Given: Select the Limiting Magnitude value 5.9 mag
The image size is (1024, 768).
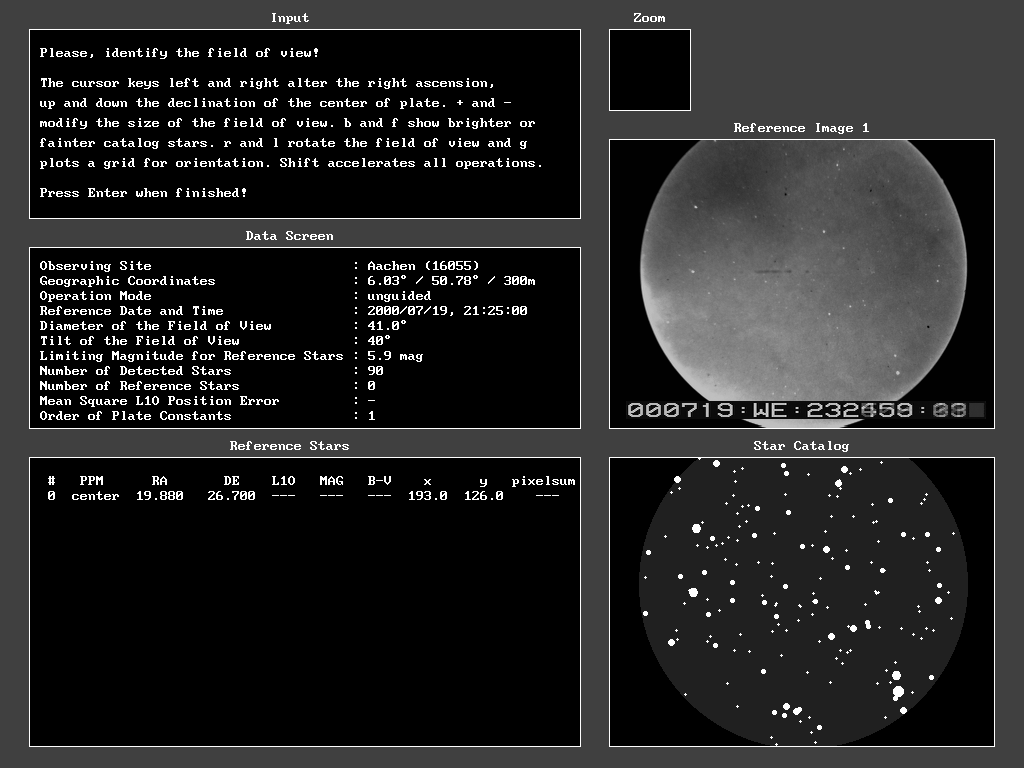Looking at the screenshot, I should (x=395, y=356).
